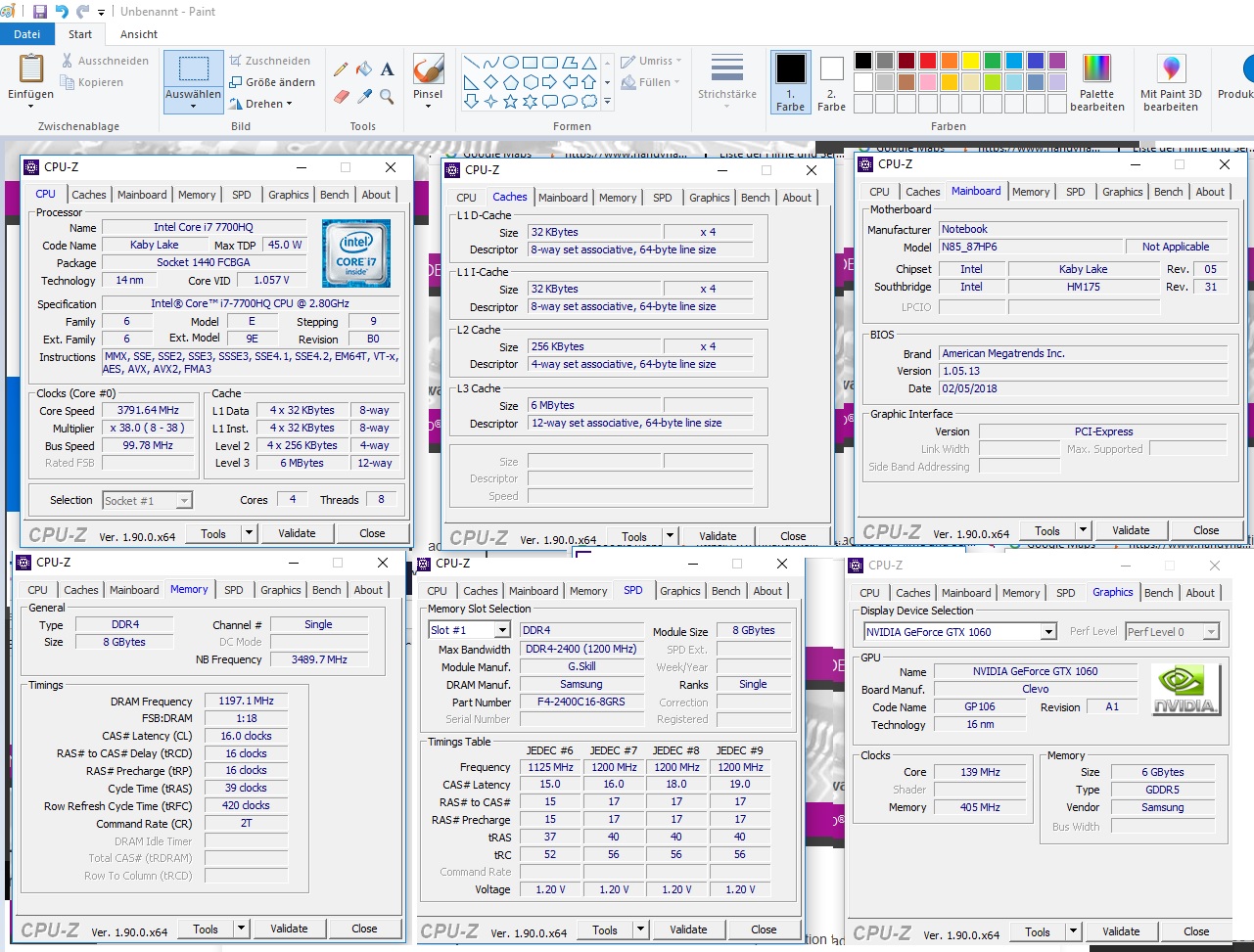Open the Datei menu
Screen dimensions: 1254x952
pyautogui.click(x=27, y=34)
